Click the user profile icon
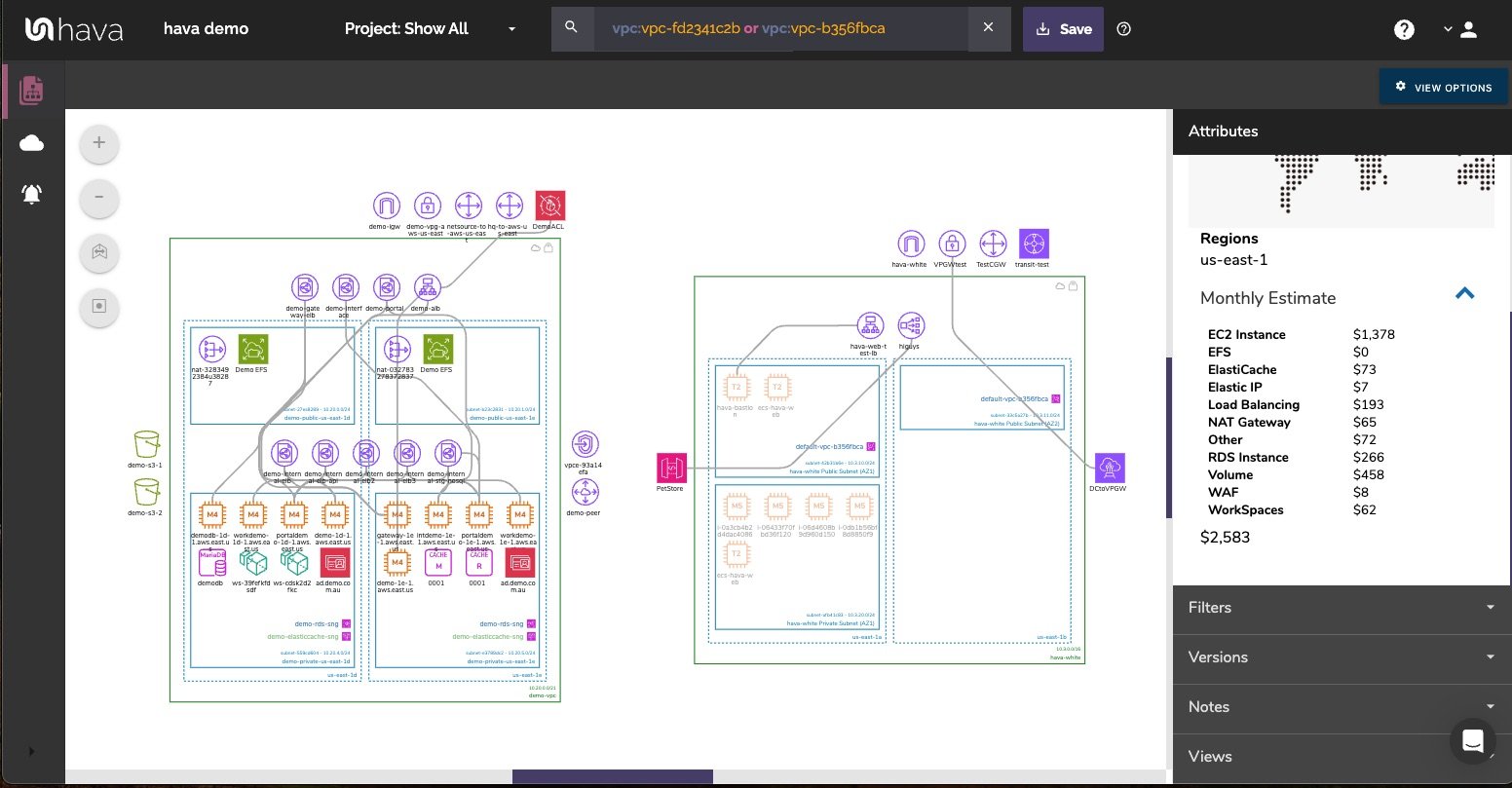 pyautogui.click(x=1468, y=29)
